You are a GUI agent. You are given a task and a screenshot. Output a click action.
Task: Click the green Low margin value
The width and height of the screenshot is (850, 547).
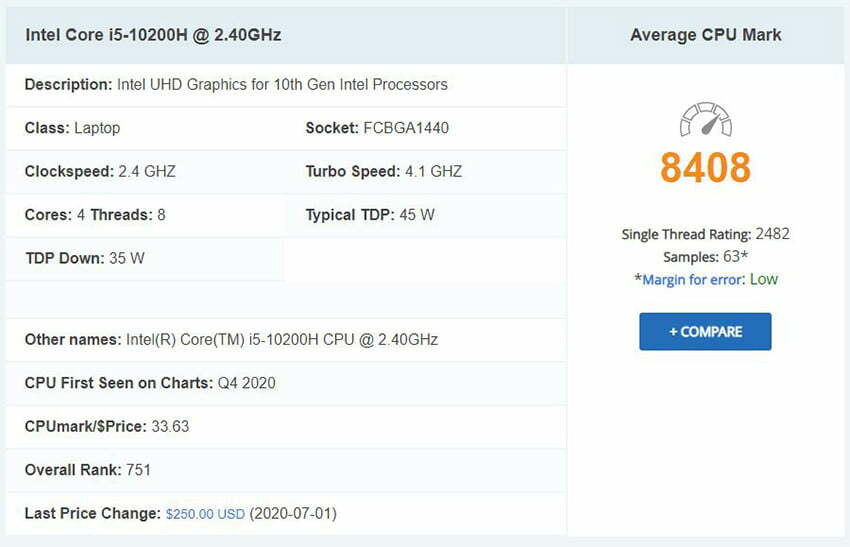[x=764, y=279]
